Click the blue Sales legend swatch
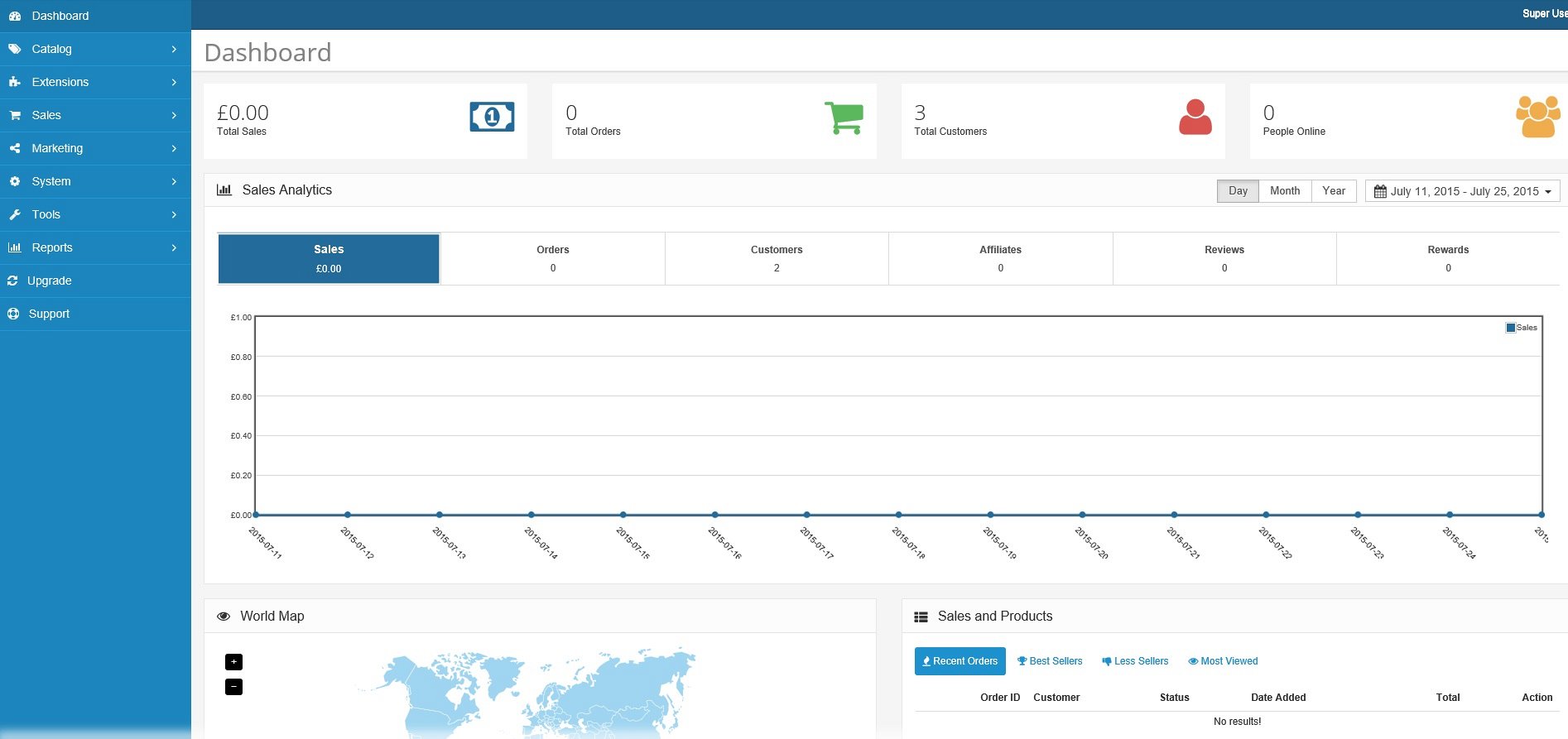The height and width of the screenshot is (739, 1568). point(1510,328)
